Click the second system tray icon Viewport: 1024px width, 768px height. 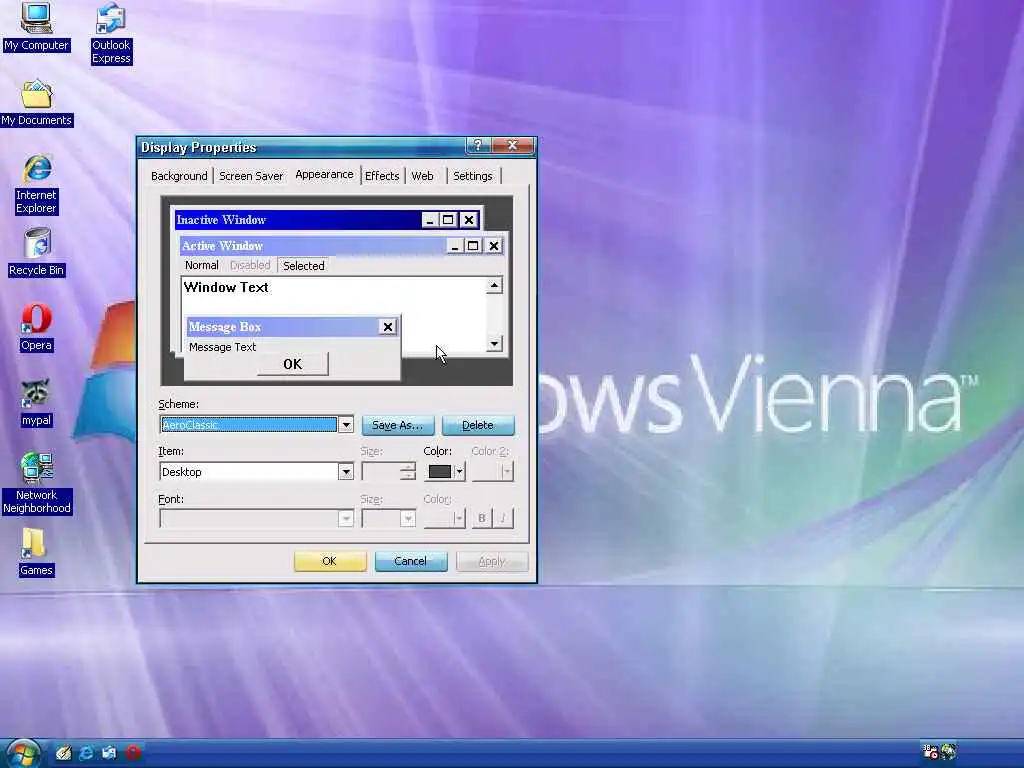(949, 752)
